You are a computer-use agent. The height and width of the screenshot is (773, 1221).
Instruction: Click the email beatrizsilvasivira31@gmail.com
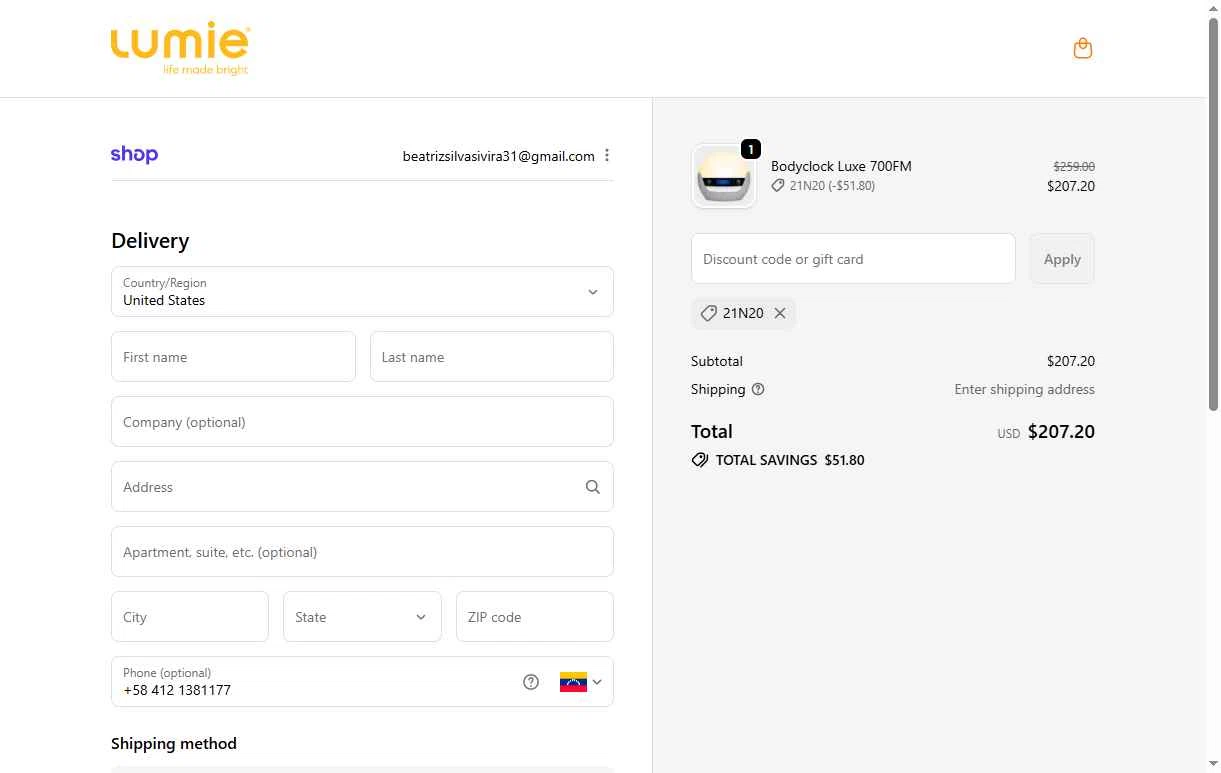pos(498,156)
